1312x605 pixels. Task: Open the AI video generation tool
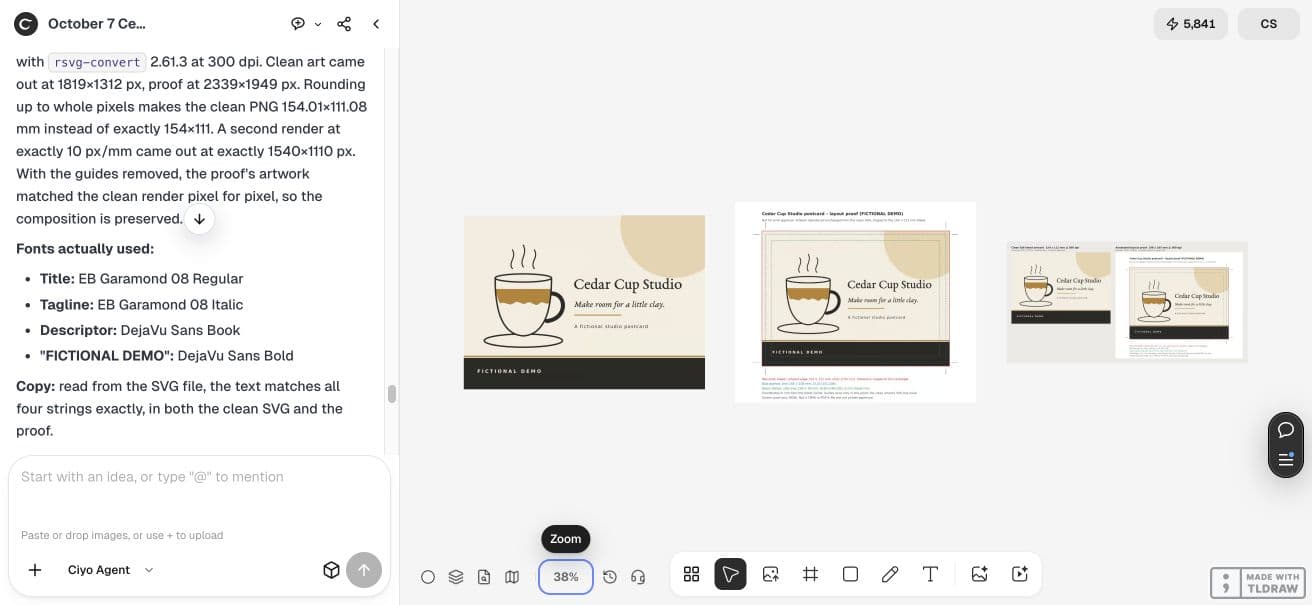click(1020, 574)
